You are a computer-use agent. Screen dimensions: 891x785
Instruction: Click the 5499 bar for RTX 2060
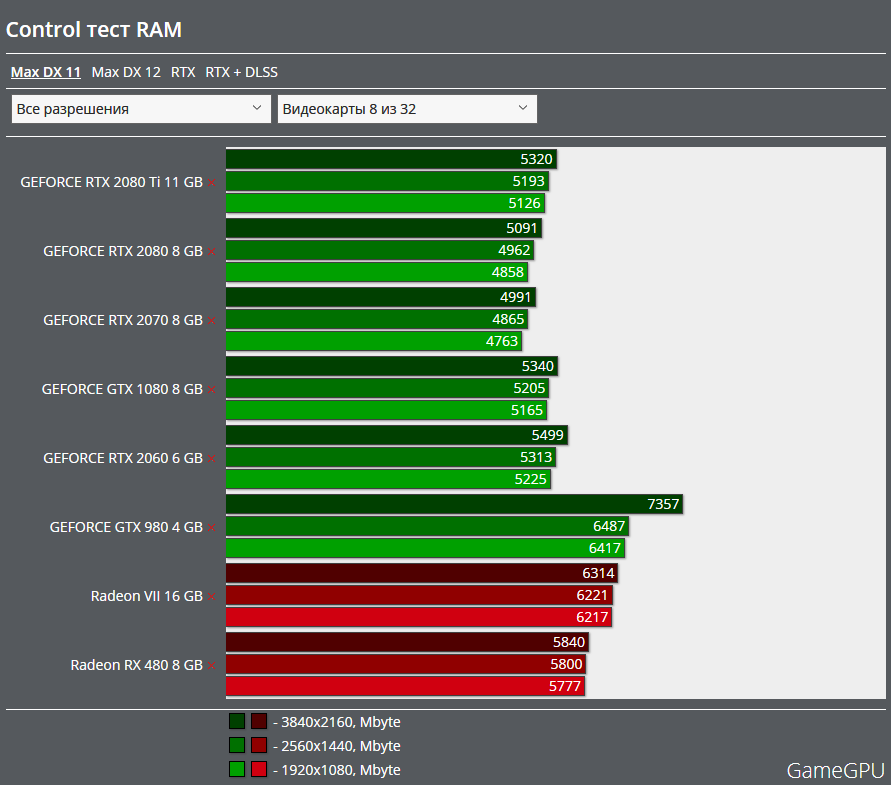(x=397, y=435)
